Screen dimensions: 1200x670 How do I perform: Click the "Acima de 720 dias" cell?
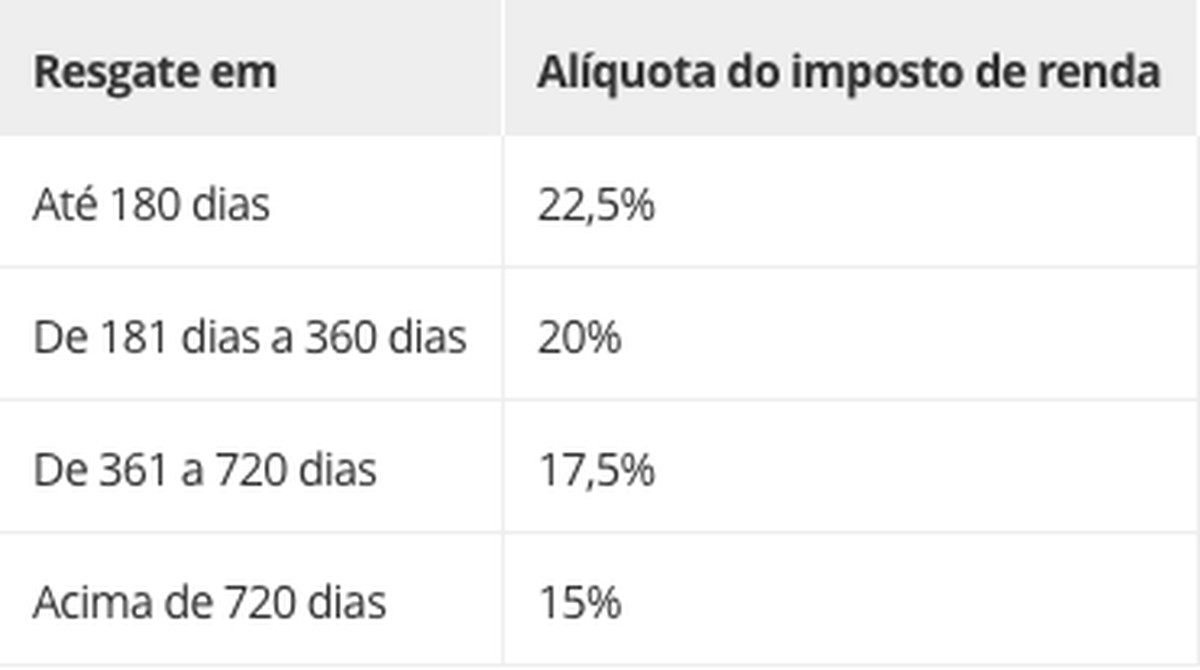point(209,603)
